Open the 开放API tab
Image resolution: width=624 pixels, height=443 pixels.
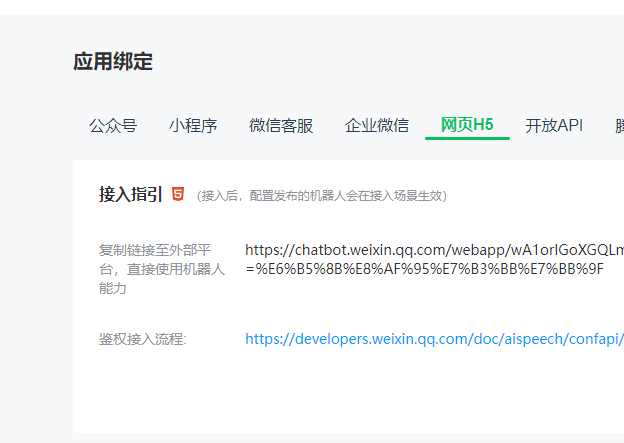[554, 126]
